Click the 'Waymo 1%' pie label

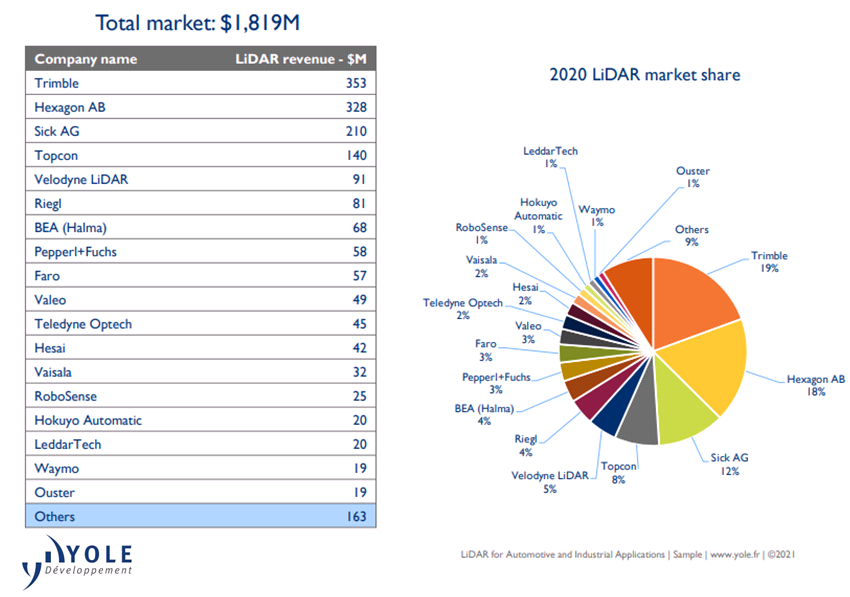[x=597, y=215]
